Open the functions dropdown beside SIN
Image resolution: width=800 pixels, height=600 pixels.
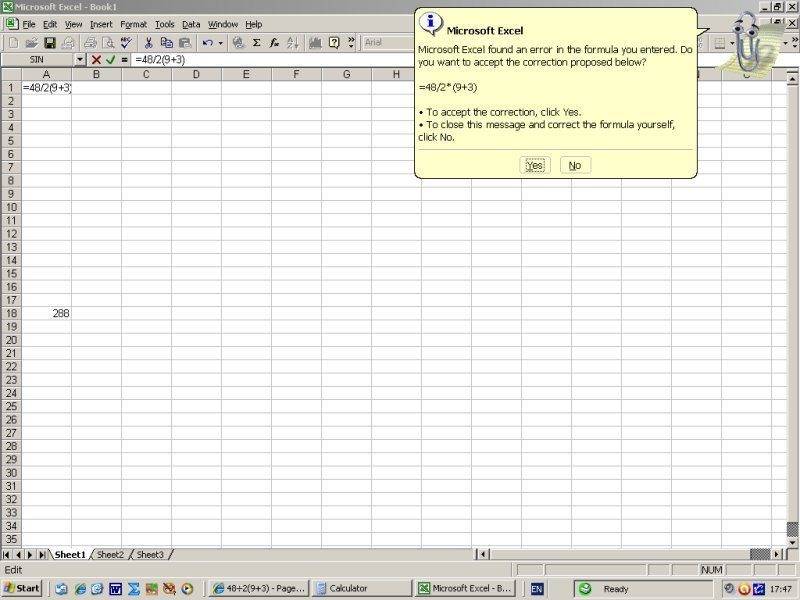[x=80, y=60]
